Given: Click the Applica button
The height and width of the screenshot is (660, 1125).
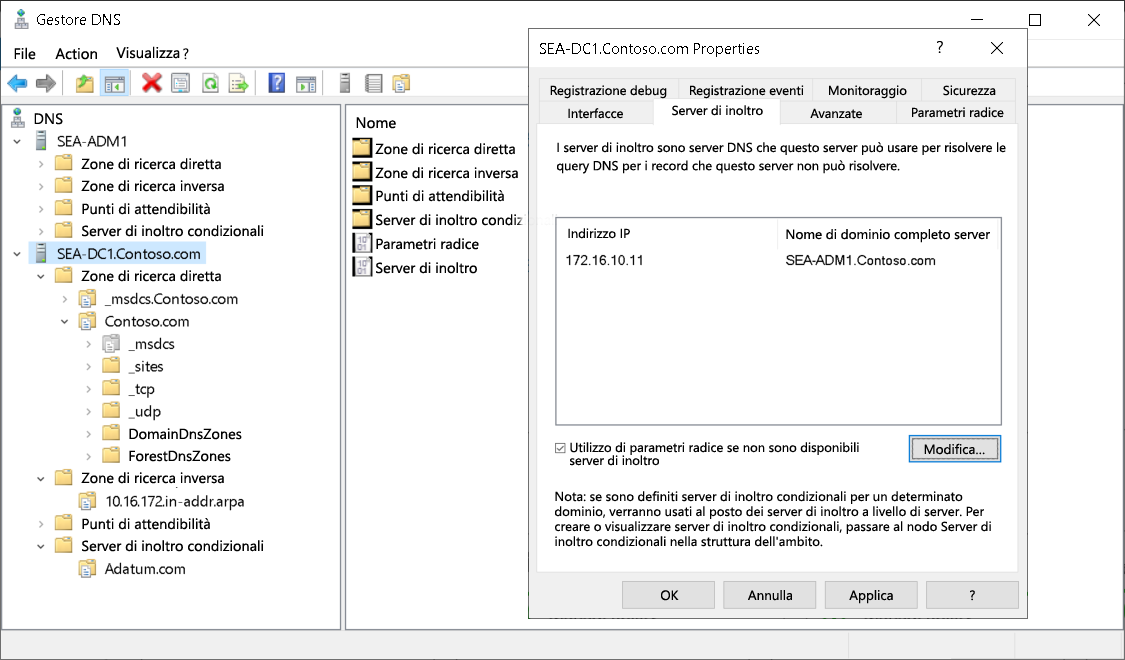Looking at the screenshot, I should pyautogui.click(x=870, y=594).
